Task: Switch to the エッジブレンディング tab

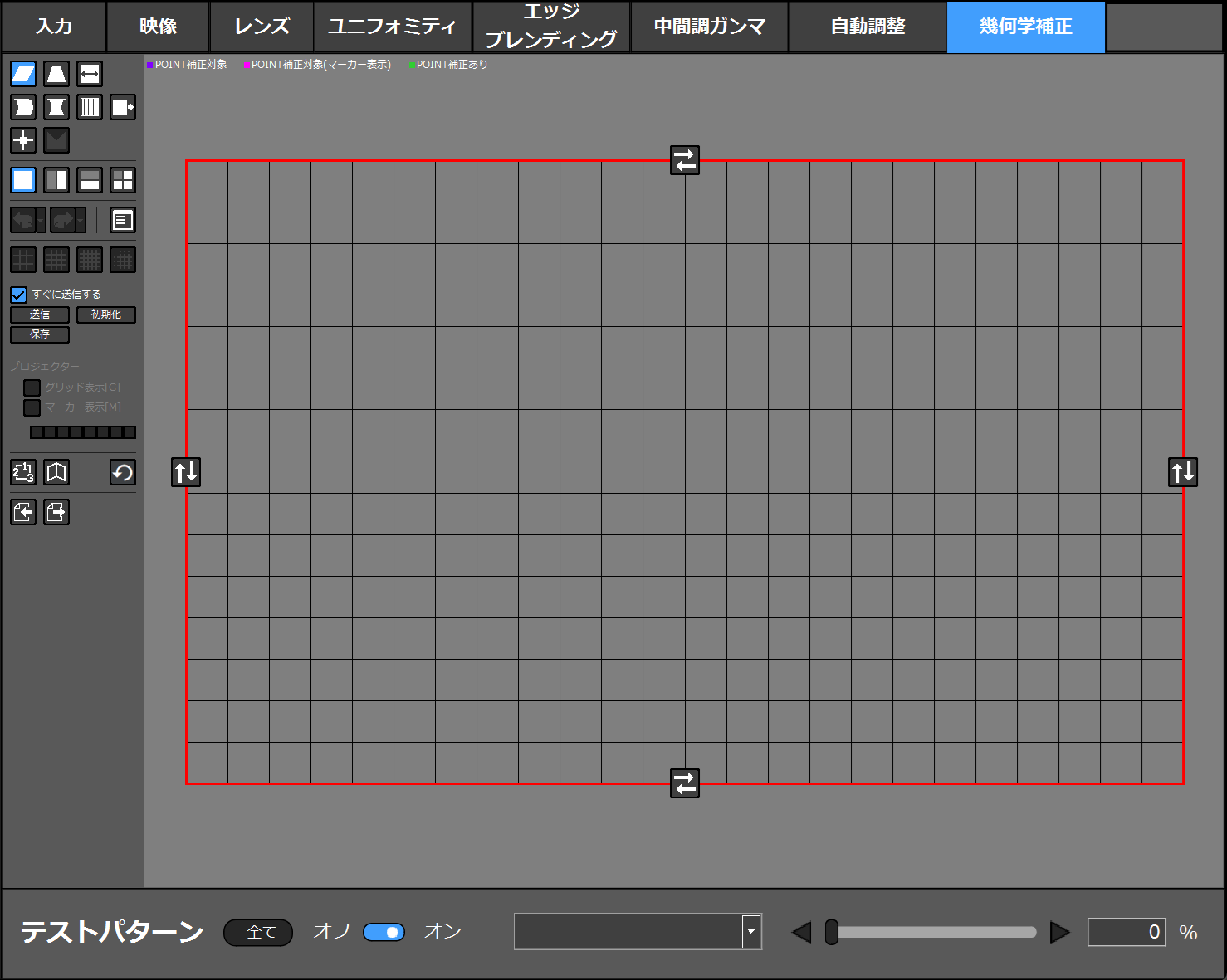Action: 551,27
